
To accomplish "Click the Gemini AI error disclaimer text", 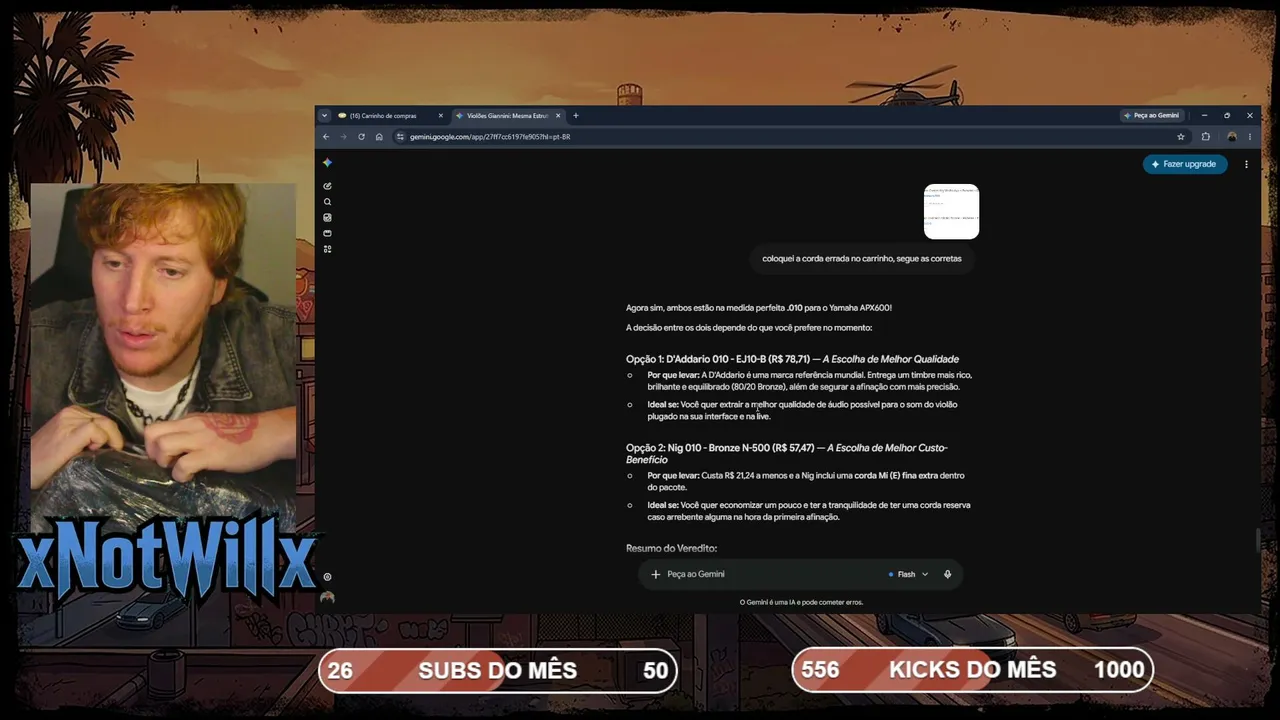I will [x=801, y=602].
